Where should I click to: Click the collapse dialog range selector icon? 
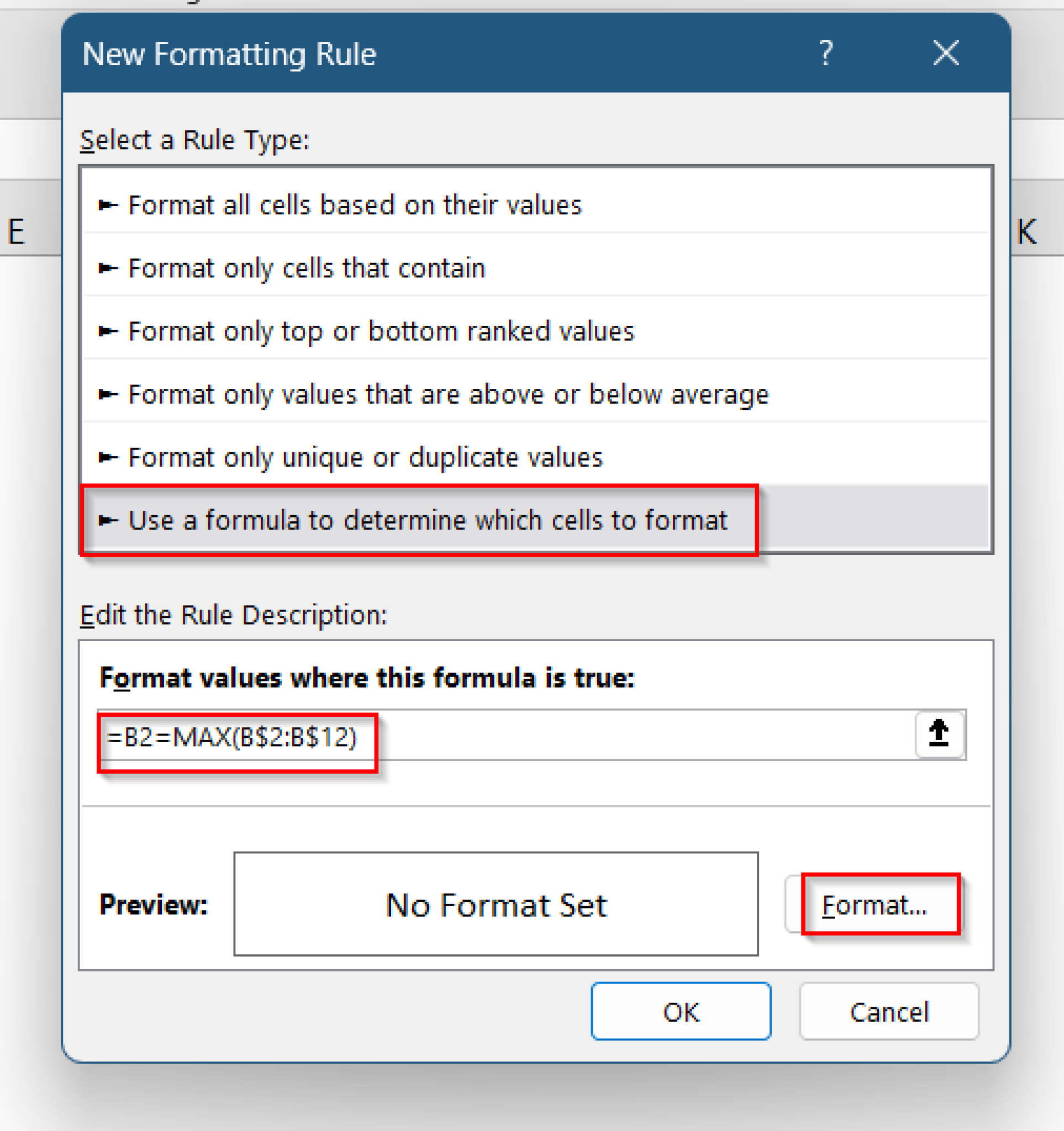[940, 735]
